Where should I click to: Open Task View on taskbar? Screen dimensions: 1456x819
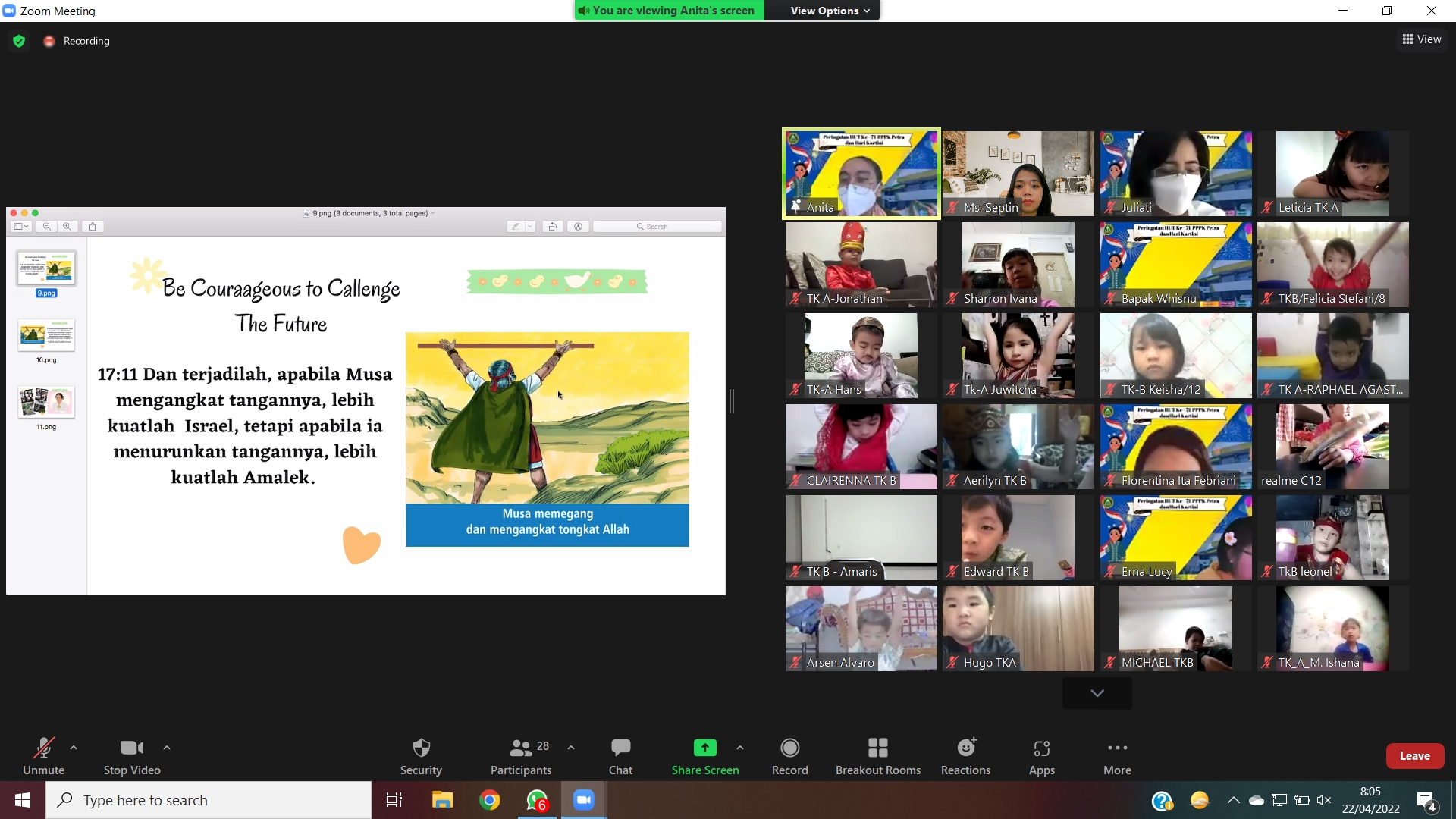(394, 800)
